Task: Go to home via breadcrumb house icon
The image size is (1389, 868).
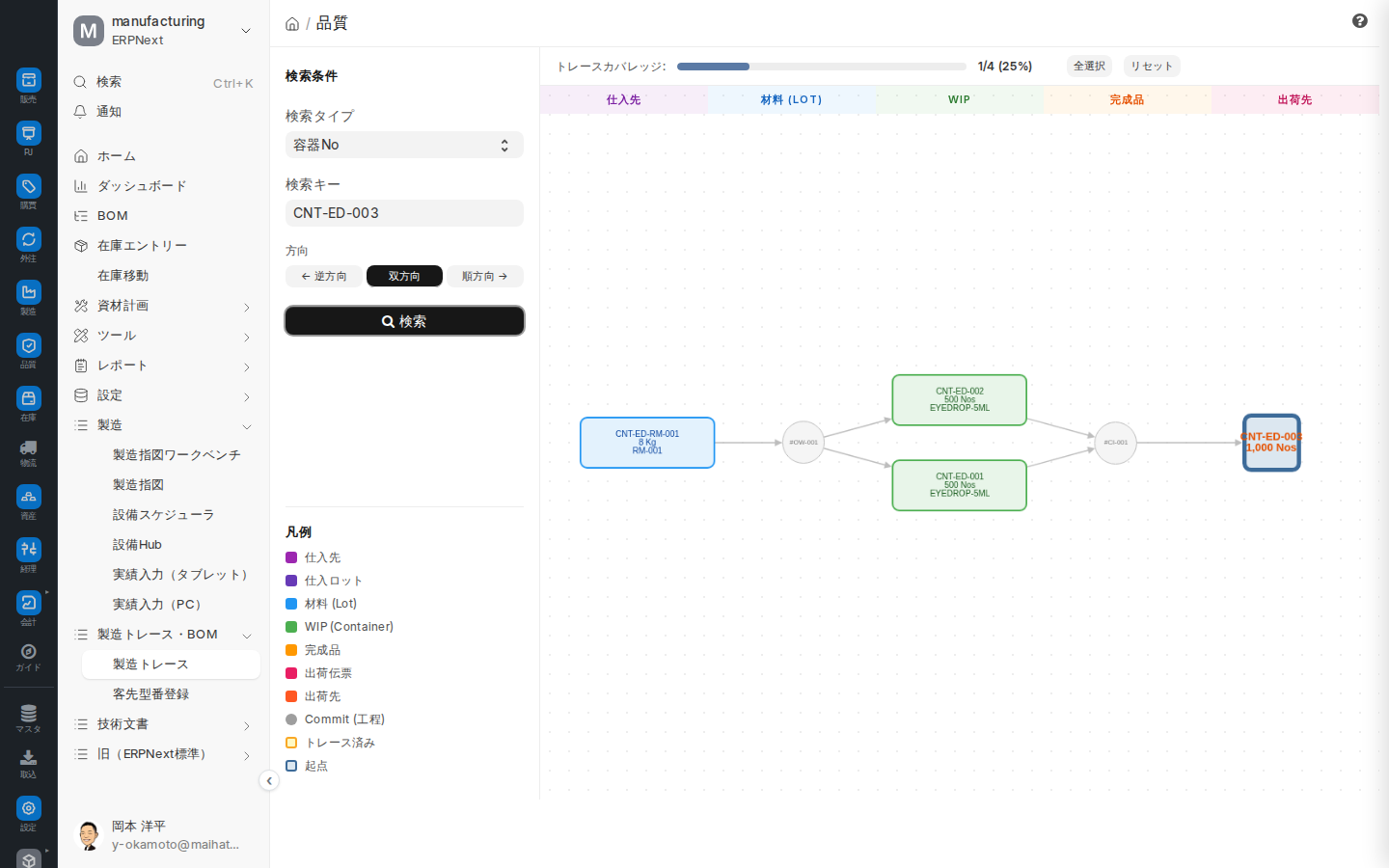Action: [292, 24]
